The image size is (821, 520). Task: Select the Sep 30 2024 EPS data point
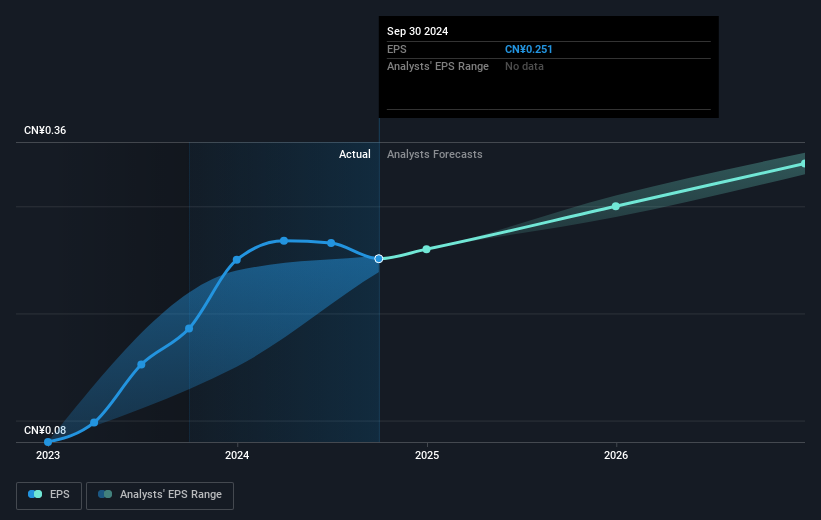point(379,259)
